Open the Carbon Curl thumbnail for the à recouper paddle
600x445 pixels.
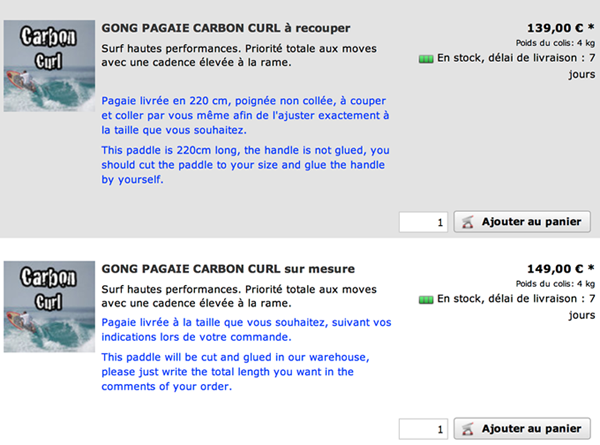click(49, 66)
